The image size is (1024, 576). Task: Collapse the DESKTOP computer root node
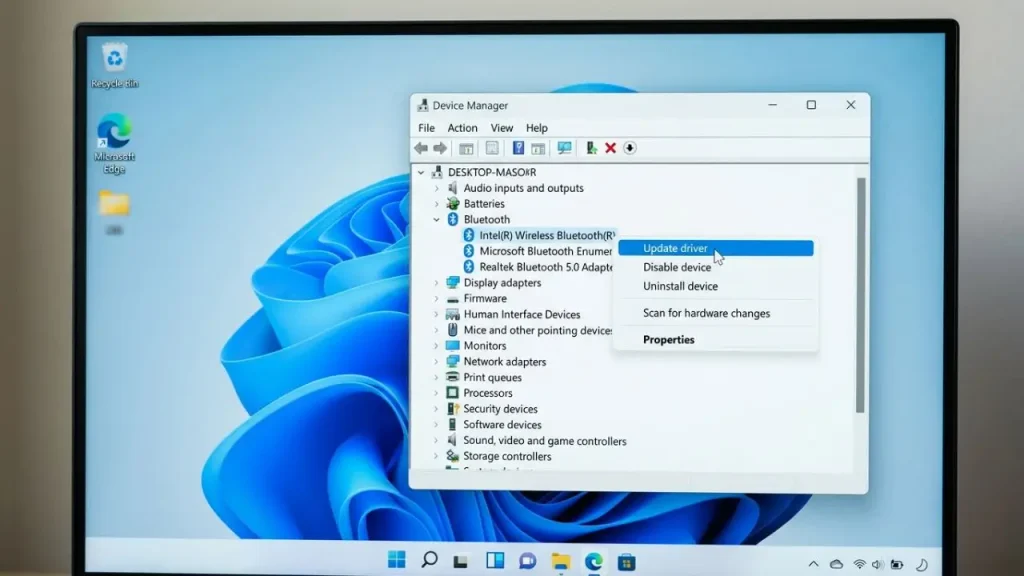pos(421,172)
